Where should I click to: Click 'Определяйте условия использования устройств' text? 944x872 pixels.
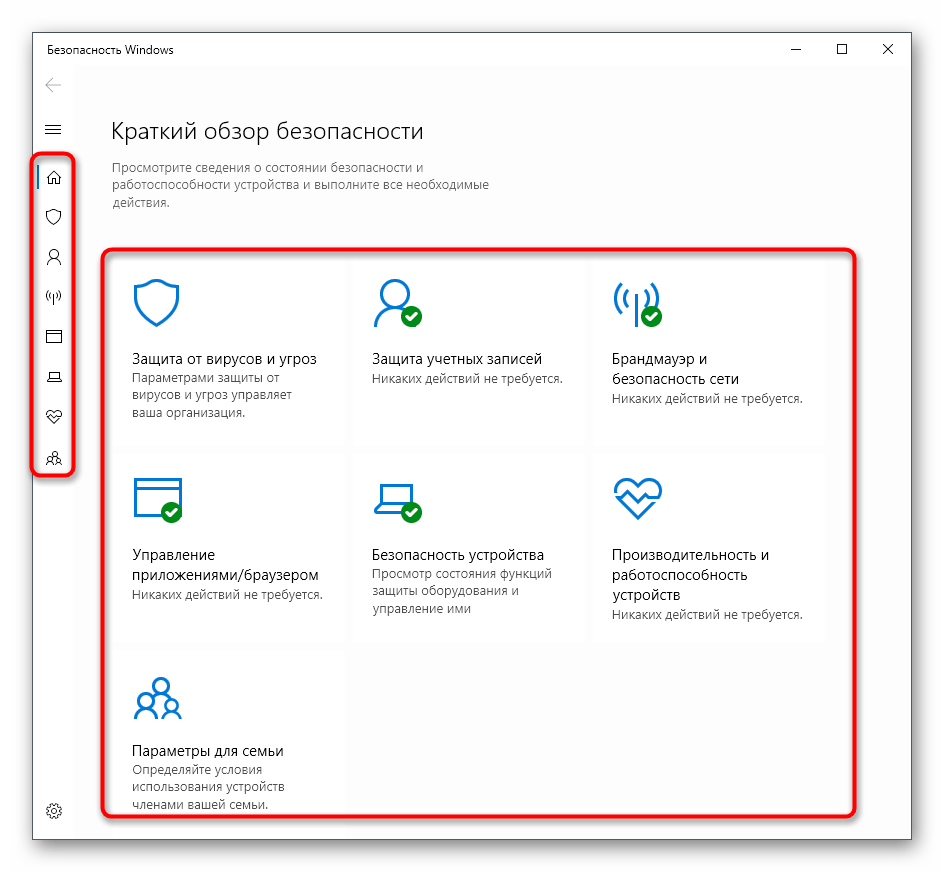pos(208,778)
